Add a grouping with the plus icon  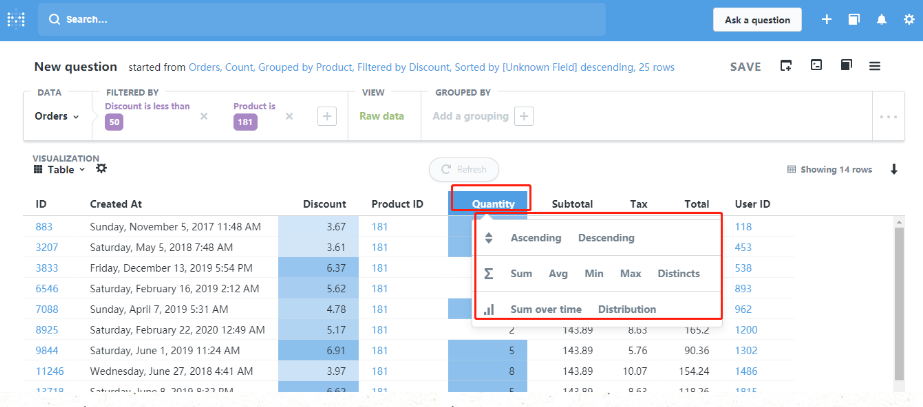click(524, 116)
